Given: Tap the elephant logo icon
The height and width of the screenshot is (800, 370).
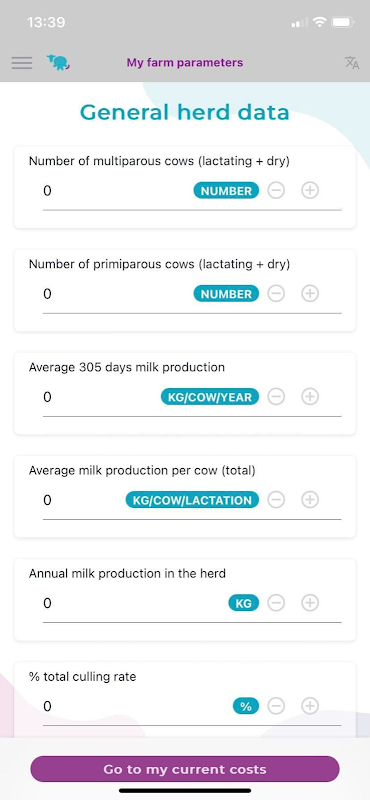Looking at the screenshot, I should [x=58, y=62].
